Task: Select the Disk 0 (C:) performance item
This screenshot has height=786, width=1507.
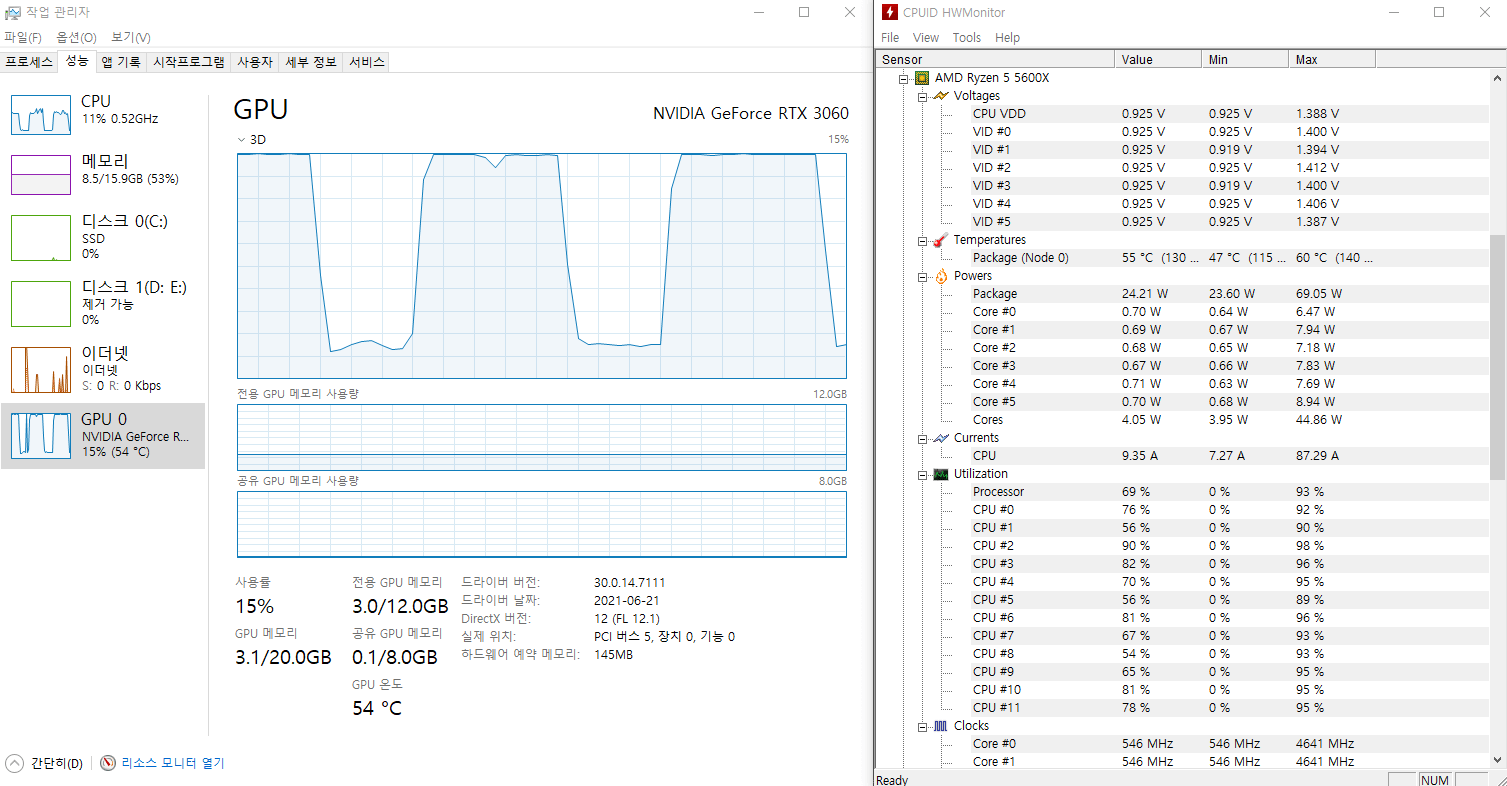Action: (x=103, y=237)
